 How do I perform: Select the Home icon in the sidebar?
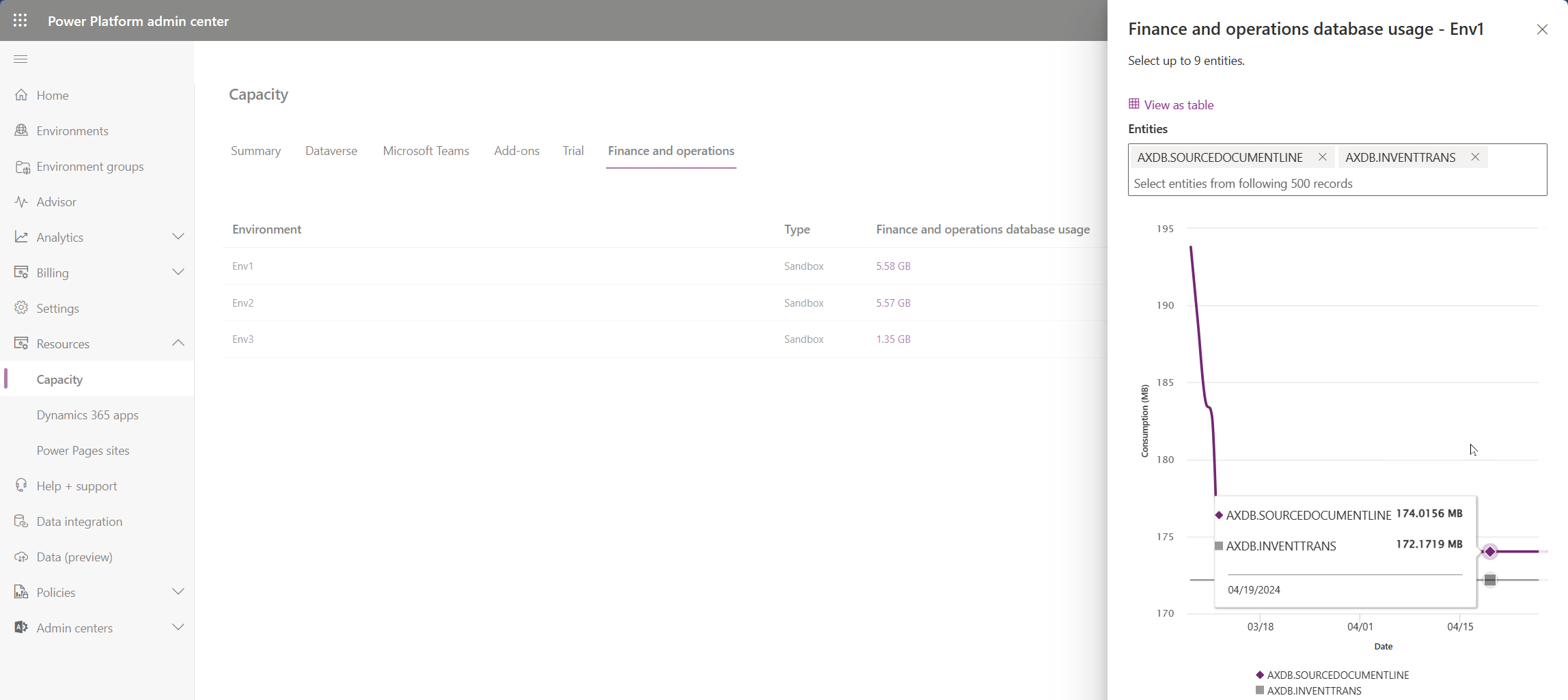53,95
